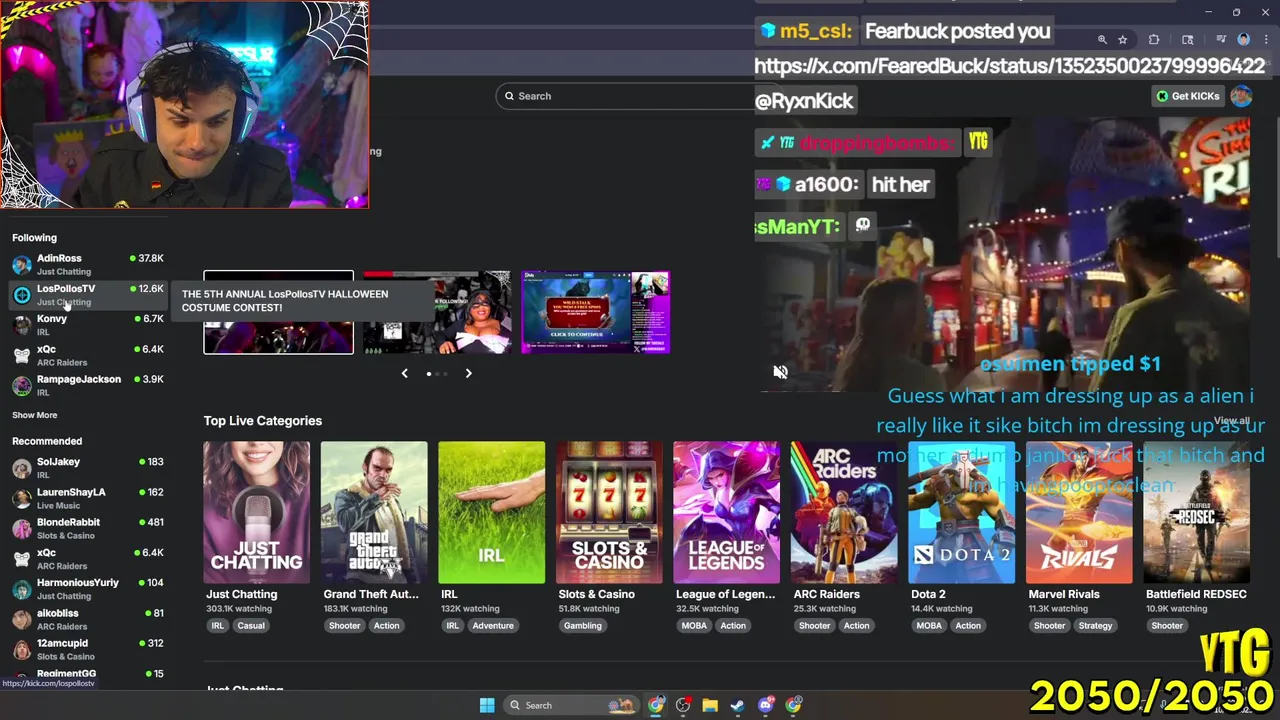Open the Kick user avatar beside Get KICKs
1280x720 pixels.
(x=1241, y=96)
